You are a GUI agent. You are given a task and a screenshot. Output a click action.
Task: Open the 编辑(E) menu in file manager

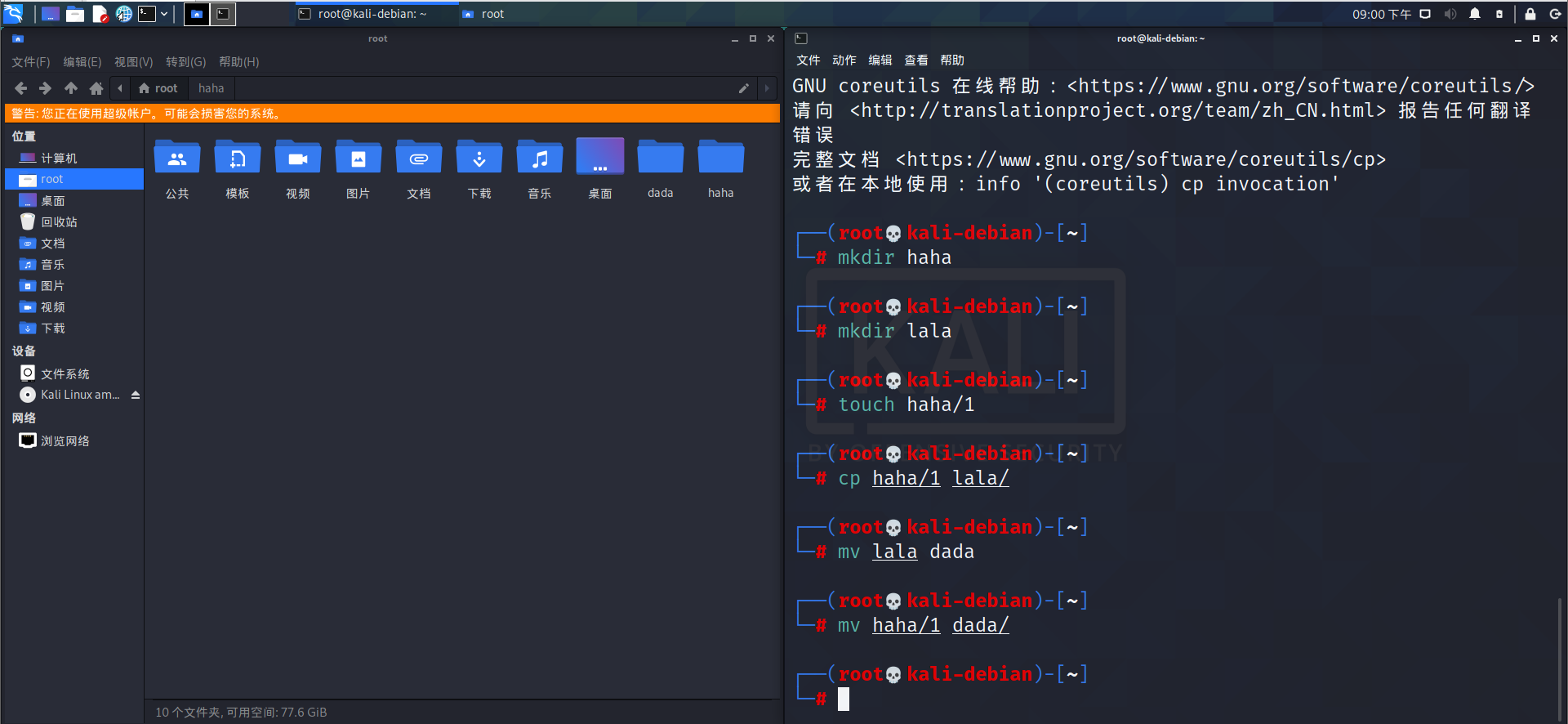82,62
